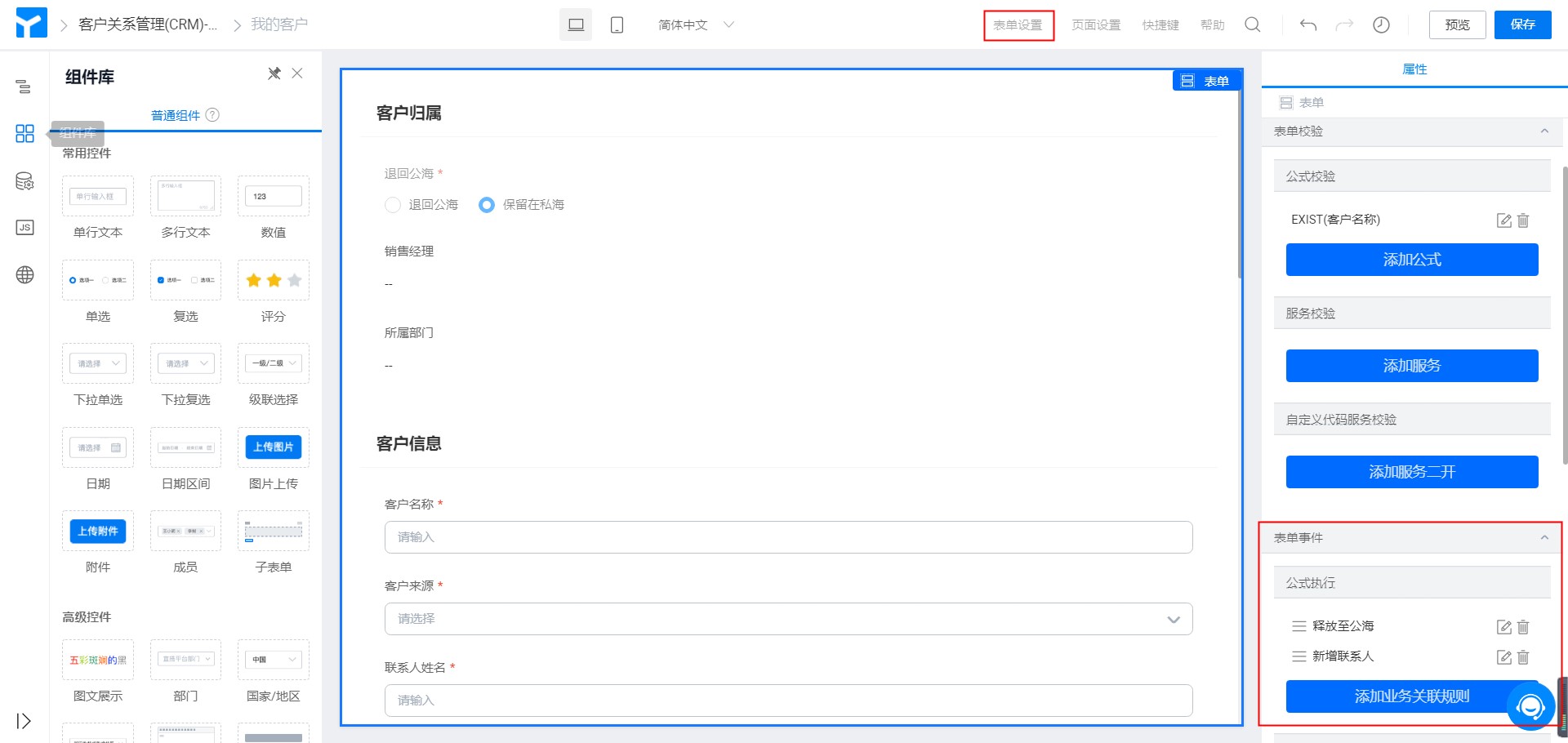The width and height of the screenshot is (1568, 743).
Task: Open the customer service chat bubble
Action: point(1530,706)
